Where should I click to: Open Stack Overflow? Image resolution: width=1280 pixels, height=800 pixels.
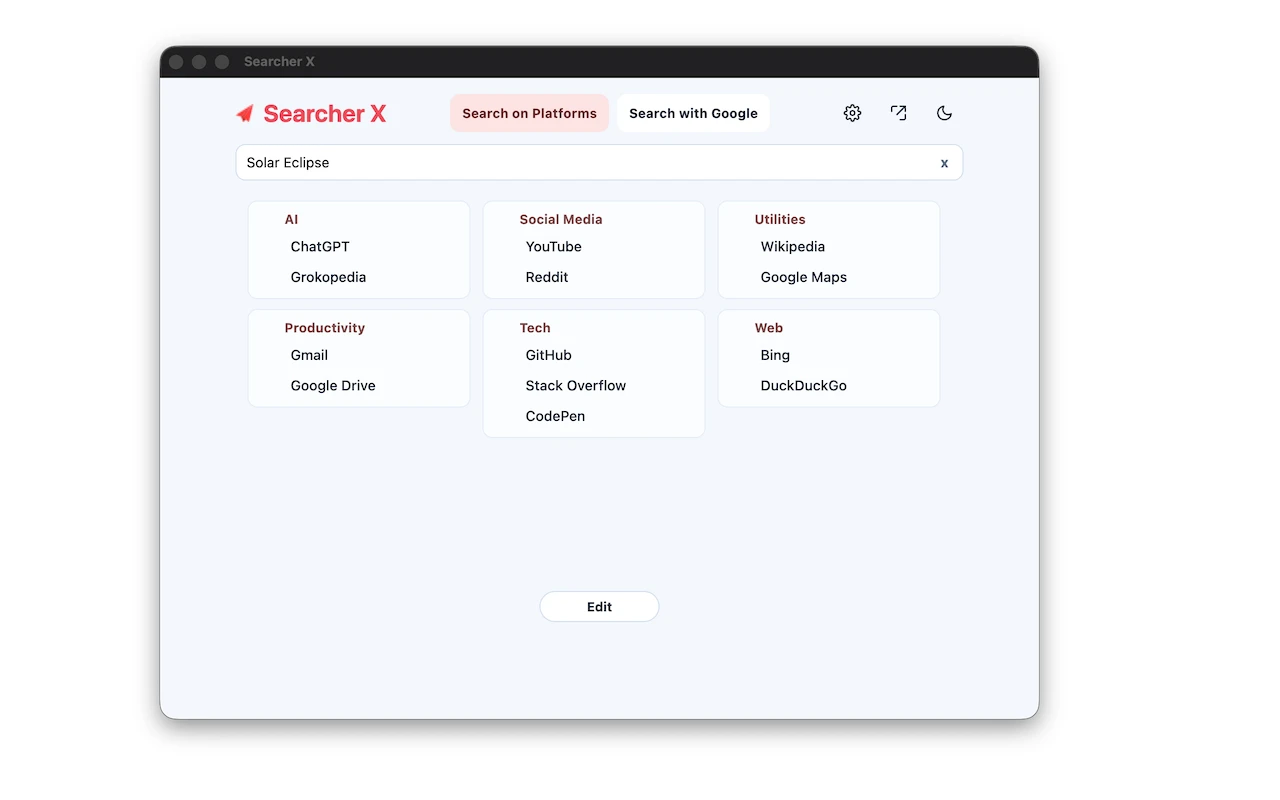(575, 385)
